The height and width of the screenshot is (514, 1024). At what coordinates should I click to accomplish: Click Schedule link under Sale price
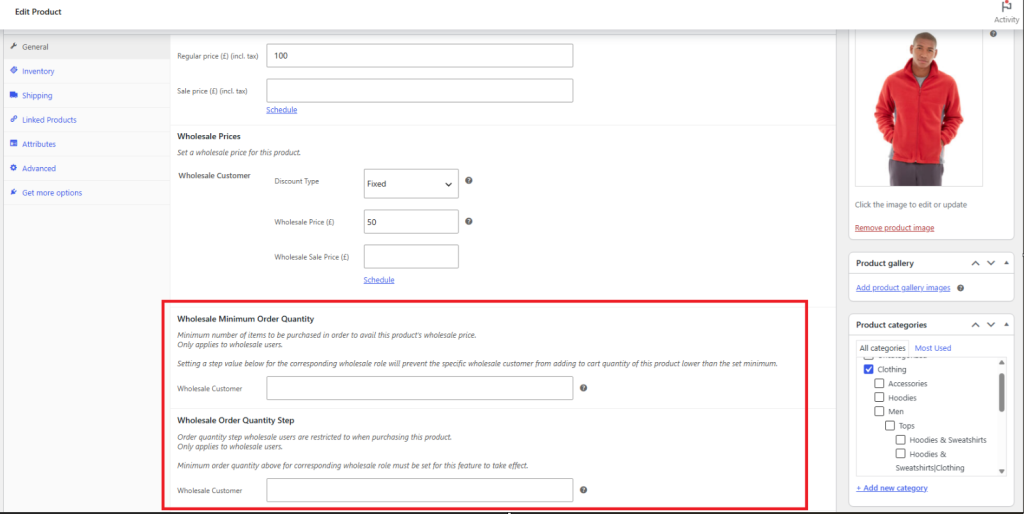281,110
